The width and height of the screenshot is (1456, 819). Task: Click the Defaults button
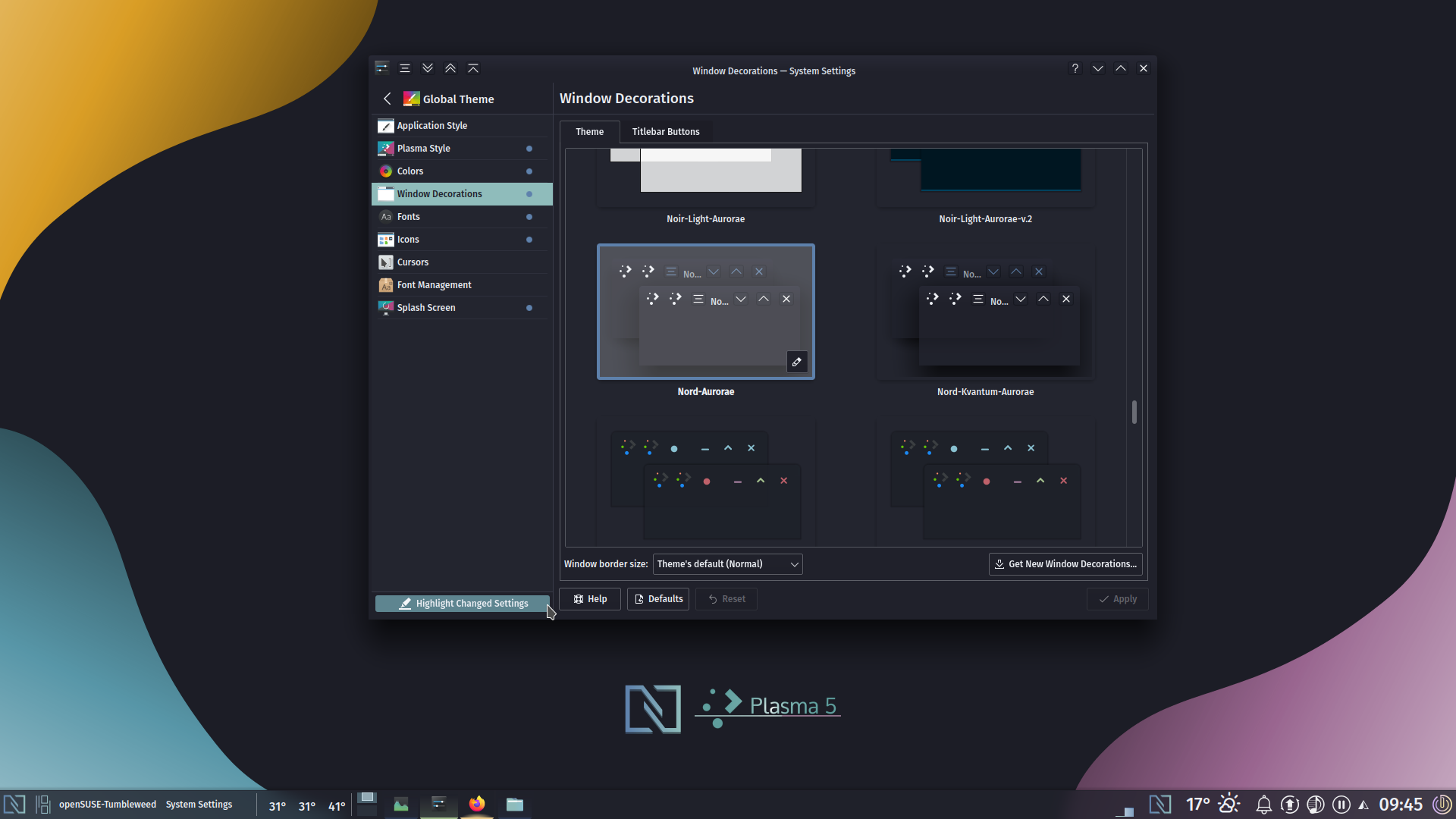[x=658, y=599]
